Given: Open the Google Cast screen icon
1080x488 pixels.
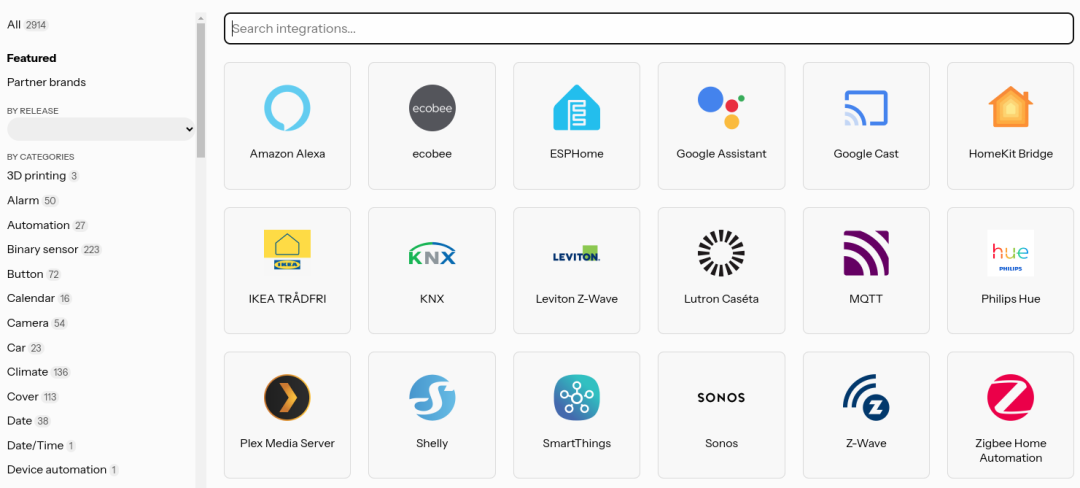Looking at the screenshot, I should 866,108.
